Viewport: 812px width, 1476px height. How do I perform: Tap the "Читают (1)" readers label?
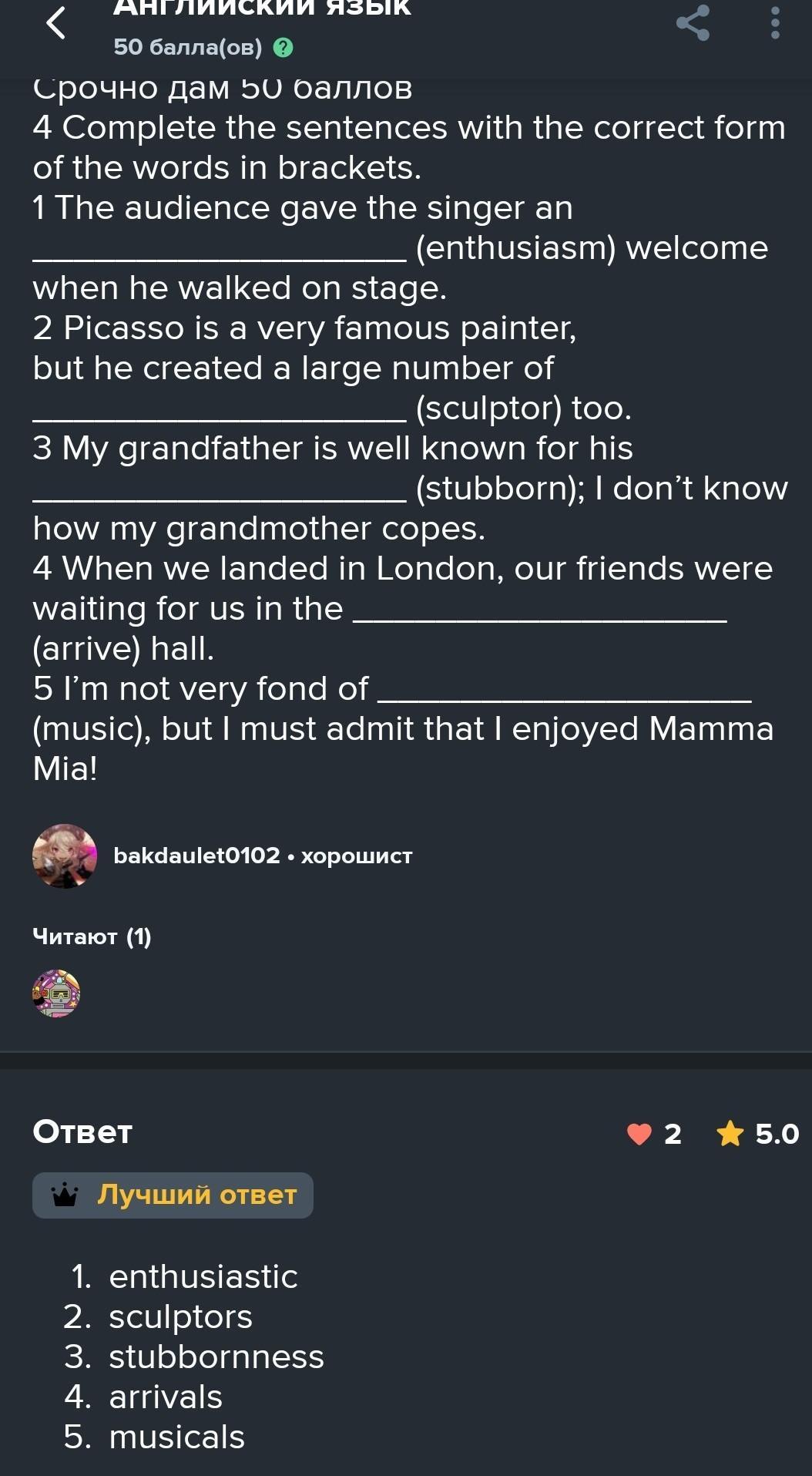[92, 936]
